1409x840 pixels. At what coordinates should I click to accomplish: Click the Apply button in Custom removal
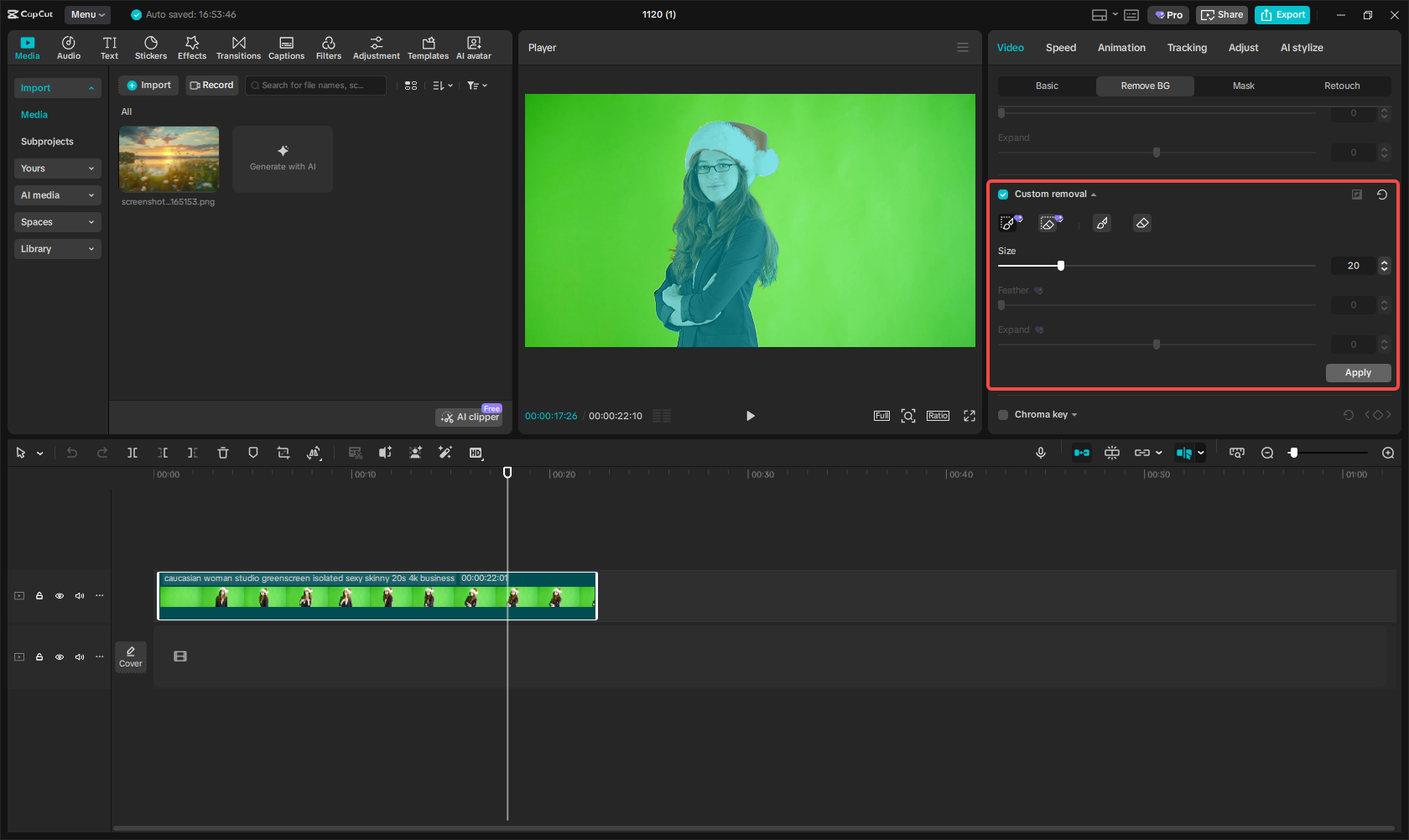coord(1358,372)
